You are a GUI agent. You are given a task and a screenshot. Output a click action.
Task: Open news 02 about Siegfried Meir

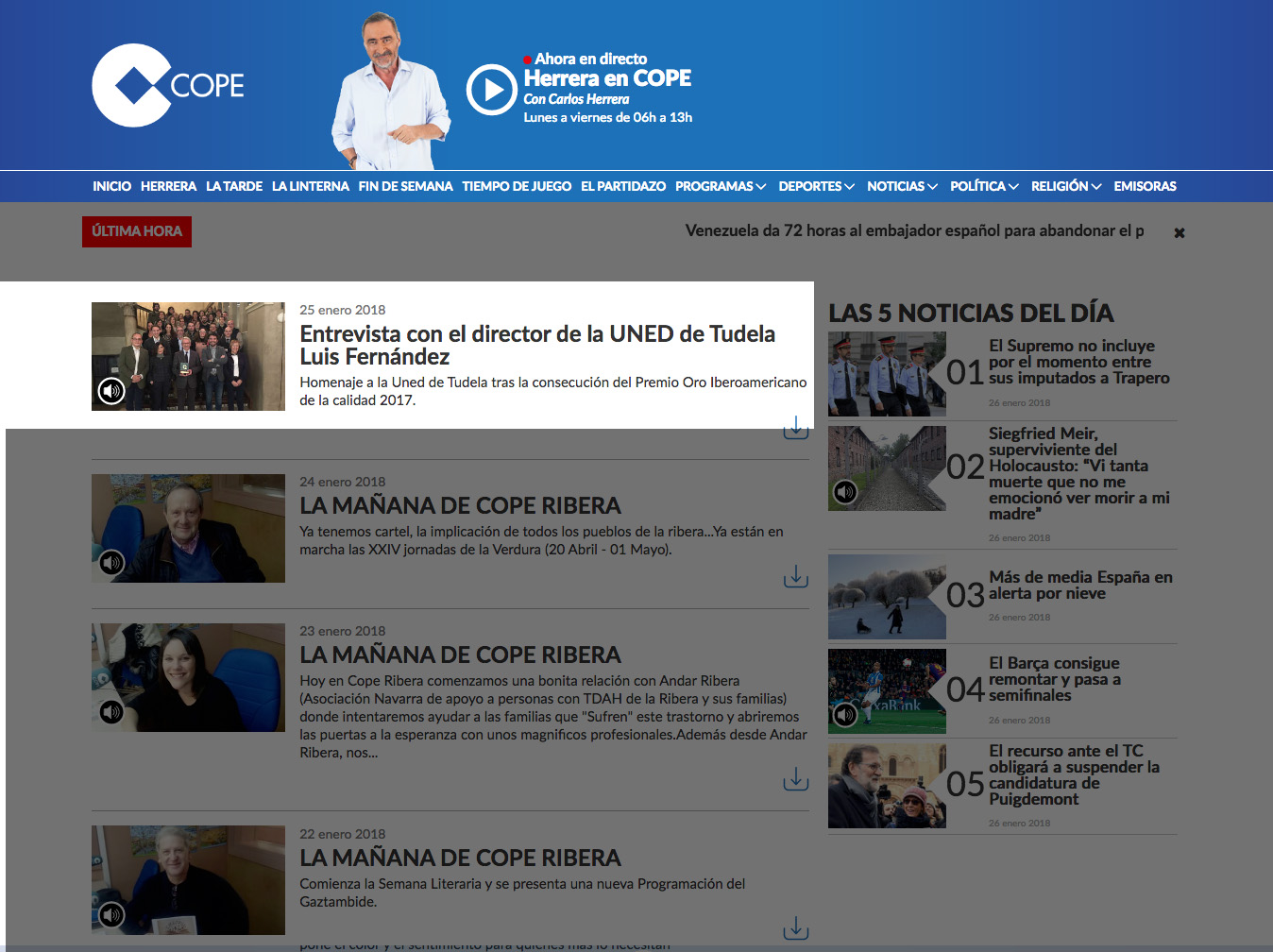(1079, 473)
